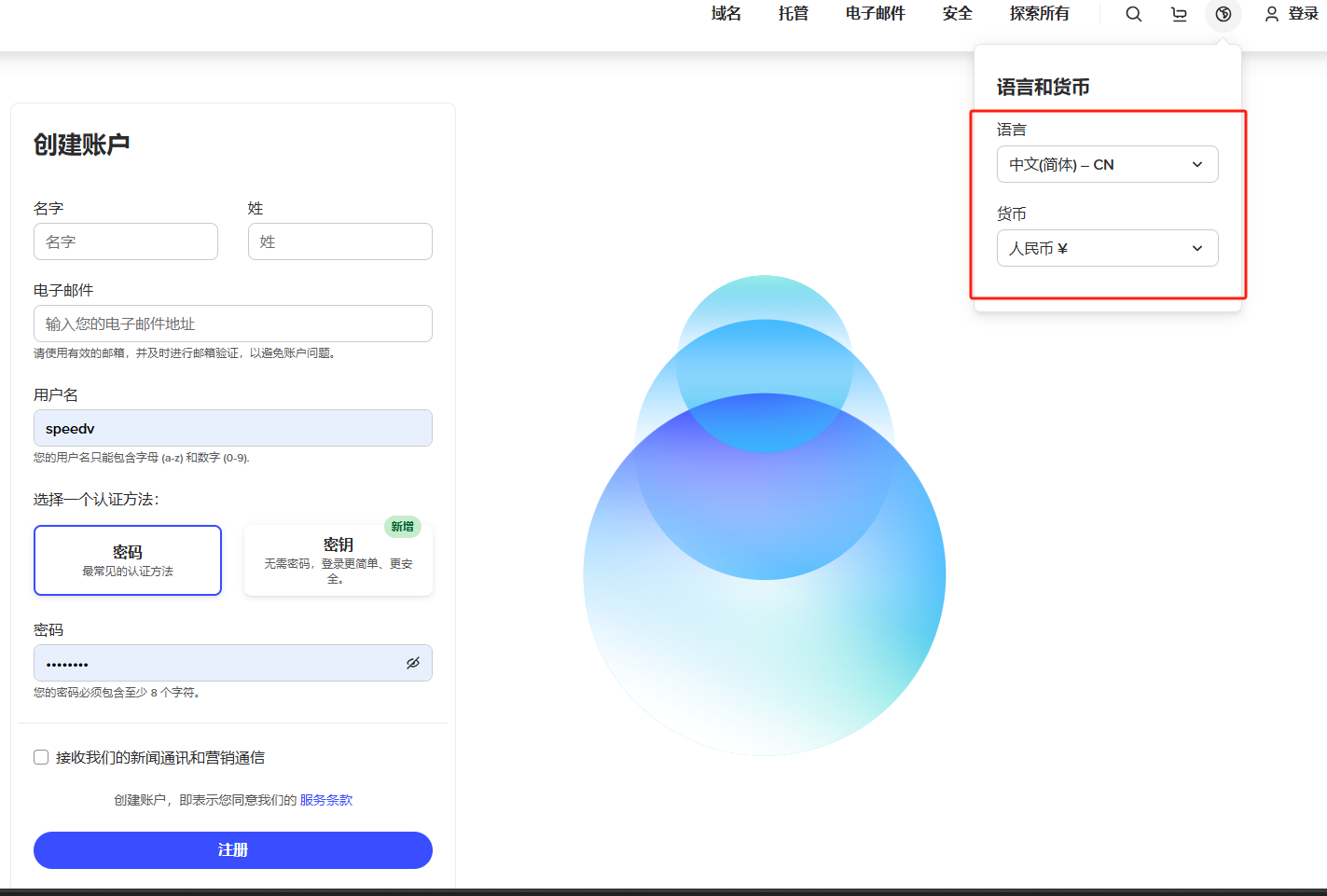Open the 服务条款 link
This screenshot has height=896, width=1327.
point(325,800)
